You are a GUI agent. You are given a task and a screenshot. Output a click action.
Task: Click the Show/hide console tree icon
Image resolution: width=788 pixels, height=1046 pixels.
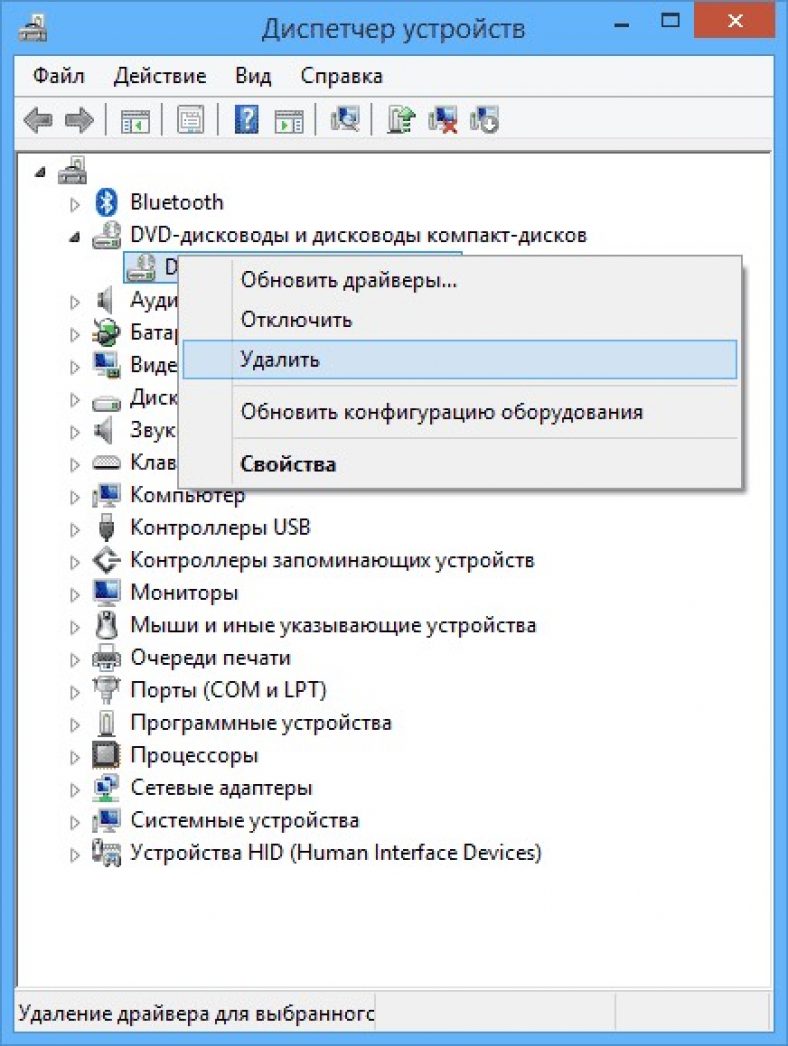click(x=135, y=121)
